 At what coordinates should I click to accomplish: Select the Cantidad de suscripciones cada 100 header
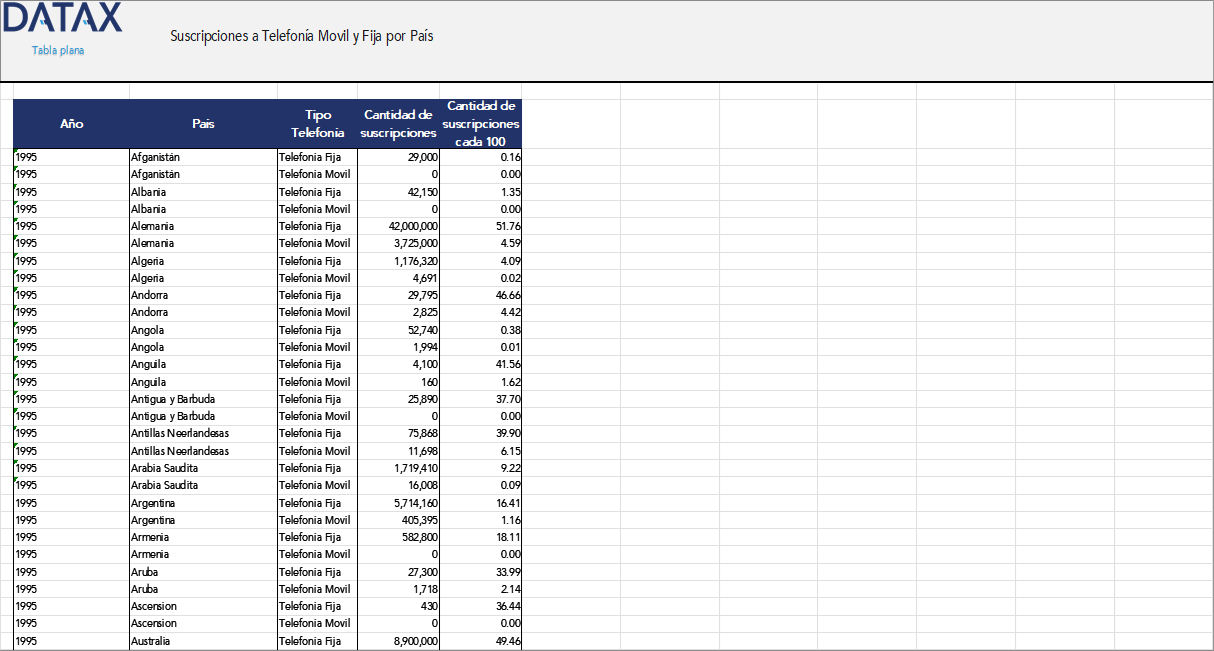pyautogui.click(x=480, y=124)
